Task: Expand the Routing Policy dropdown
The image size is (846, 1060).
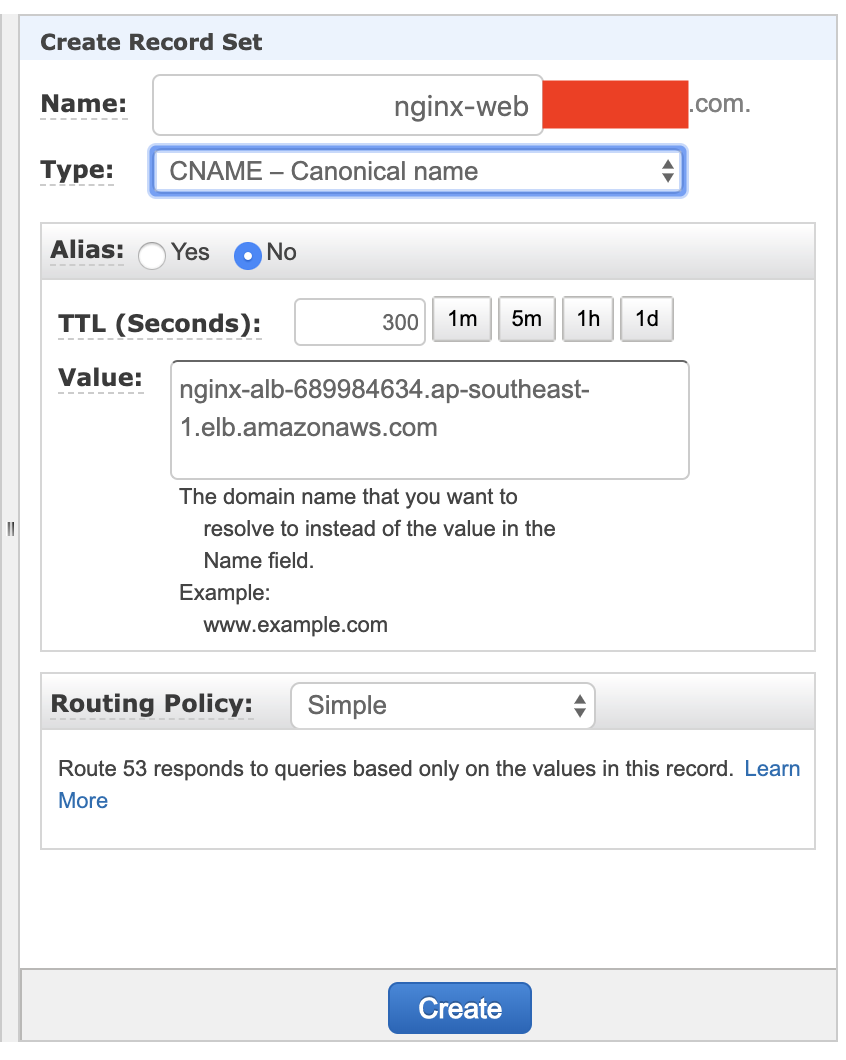Action: 442,706
